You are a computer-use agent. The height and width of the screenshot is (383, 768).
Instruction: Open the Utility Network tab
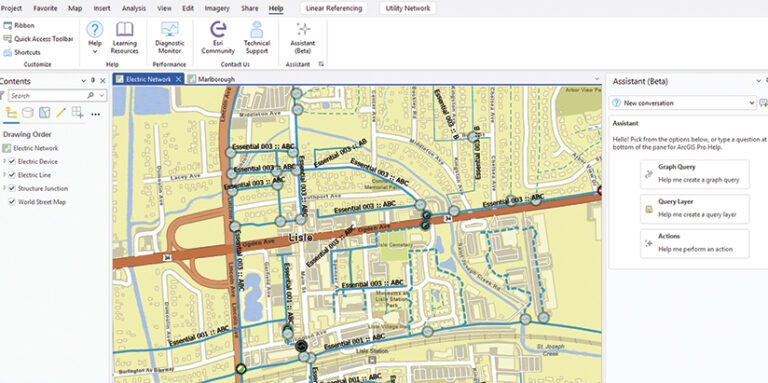(x=408, y=8)
